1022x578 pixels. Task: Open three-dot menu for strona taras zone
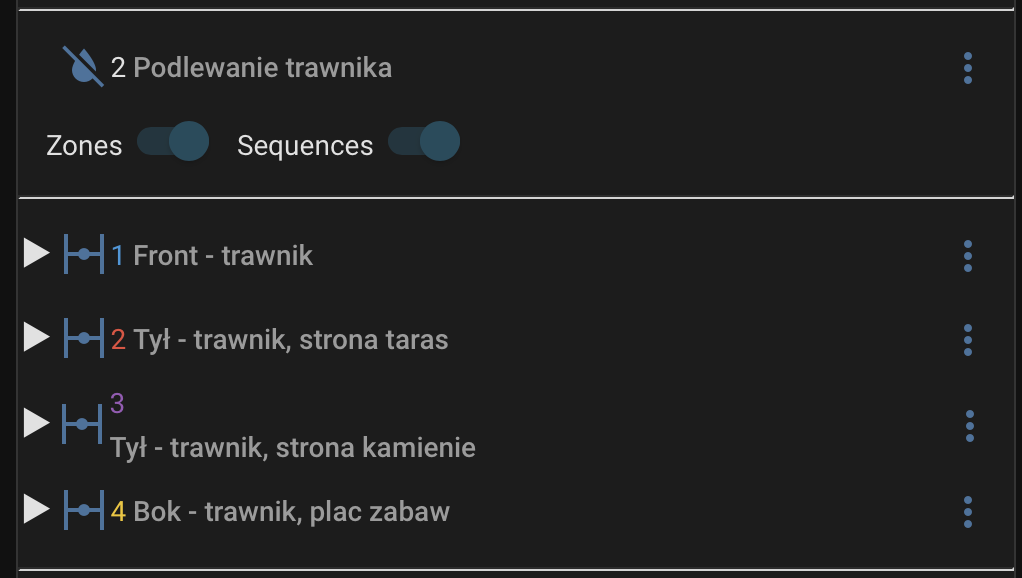click(x=967, y=340)
